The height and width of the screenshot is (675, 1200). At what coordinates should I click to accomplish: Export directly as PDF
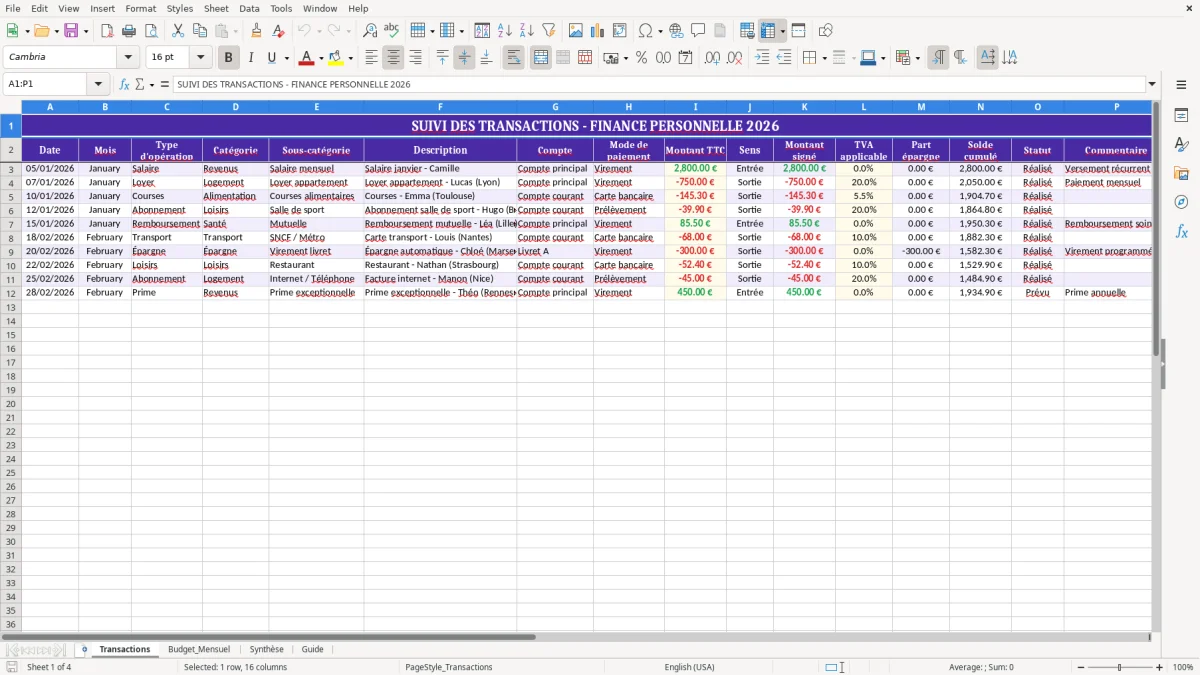pos(107,31)
